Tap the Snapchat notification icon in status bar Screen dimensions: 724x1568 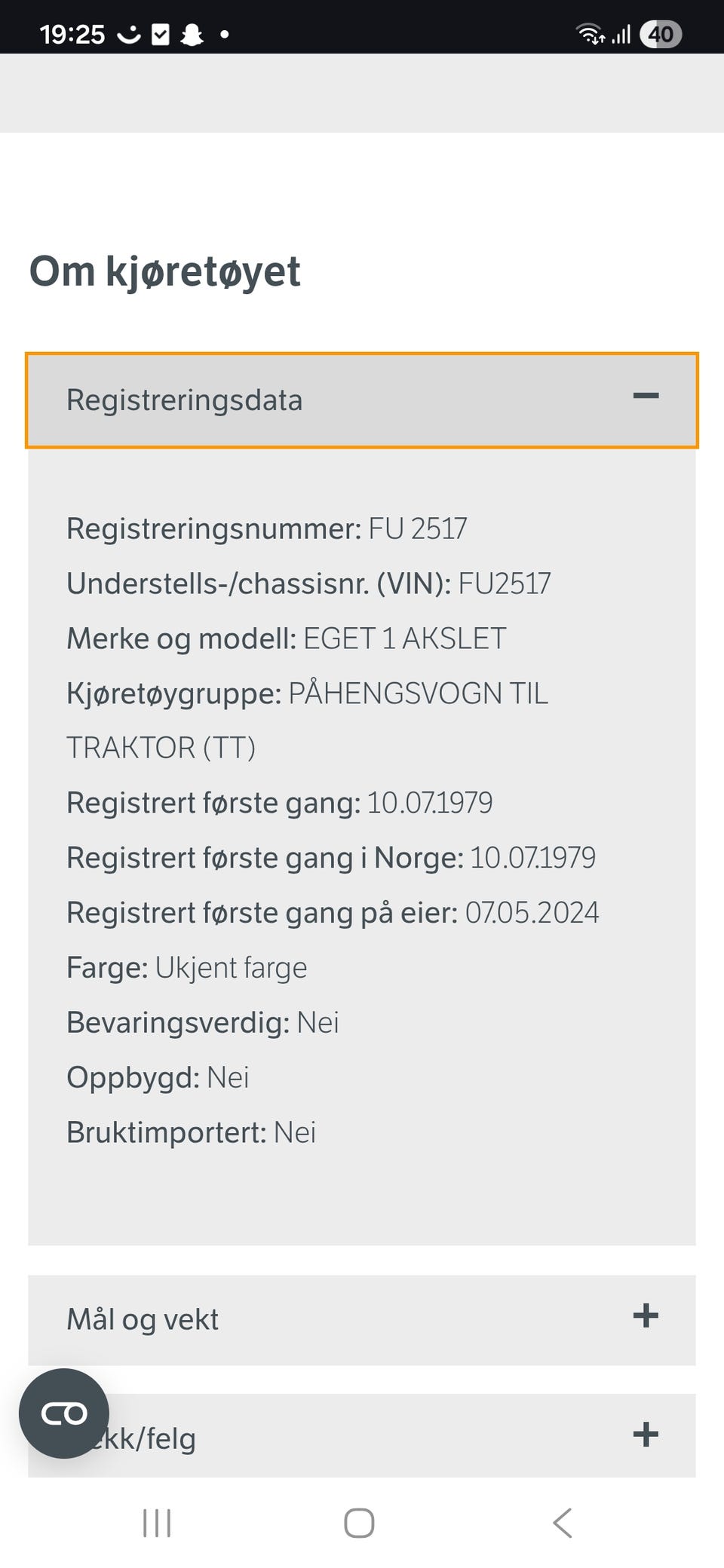pos(192,35)
